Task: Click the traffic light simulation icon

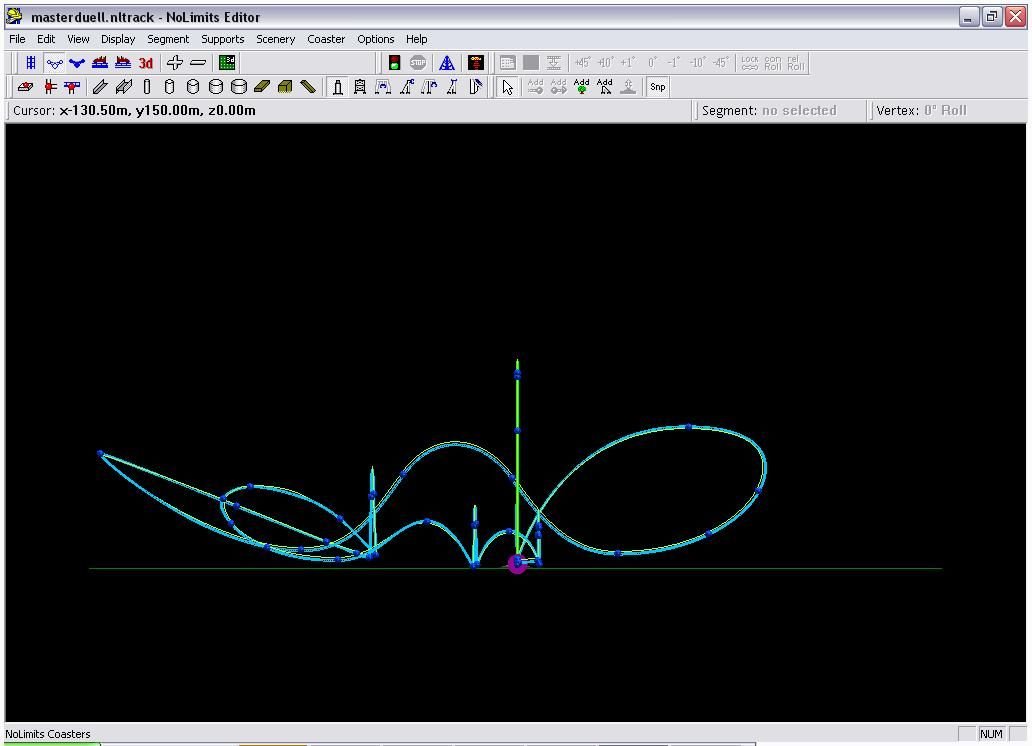Action: tap(394, 63)
